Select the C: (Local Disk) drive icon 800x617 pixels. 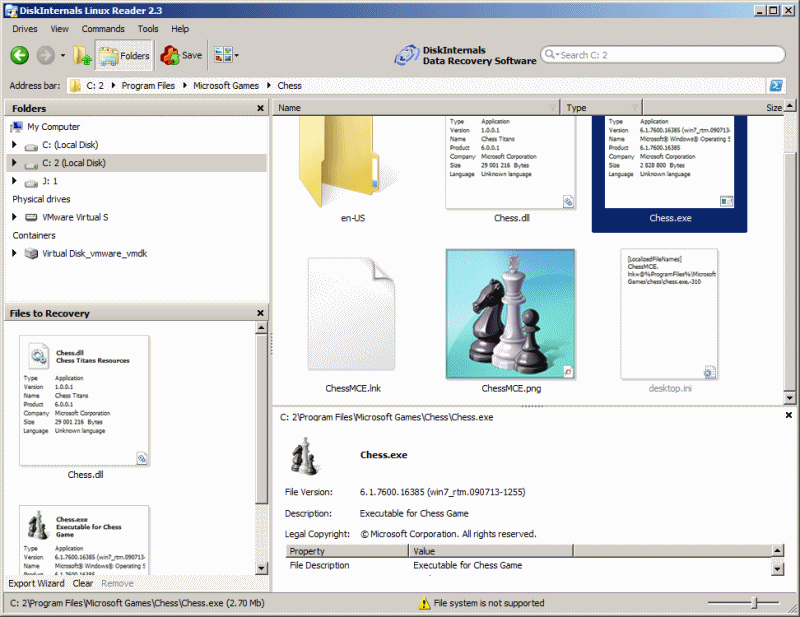(x=31, y=146)
